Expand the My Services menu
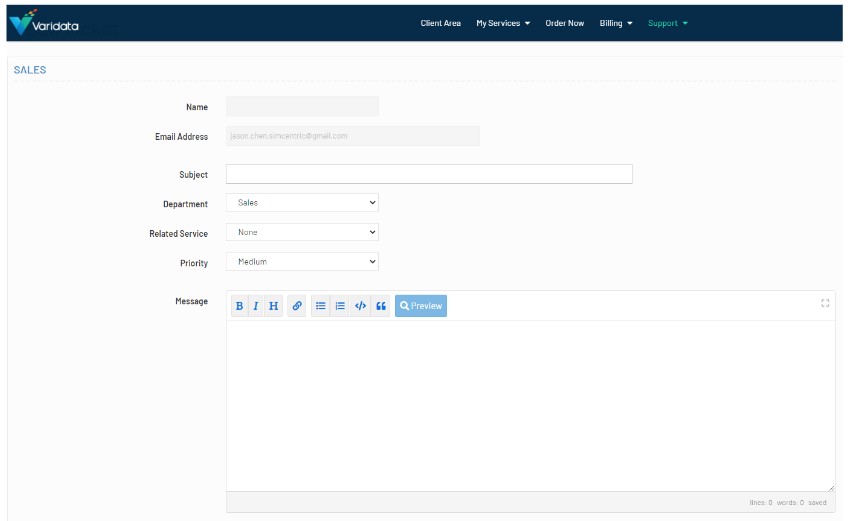Viewport: 848px width, 521px height. coord(503,23)
